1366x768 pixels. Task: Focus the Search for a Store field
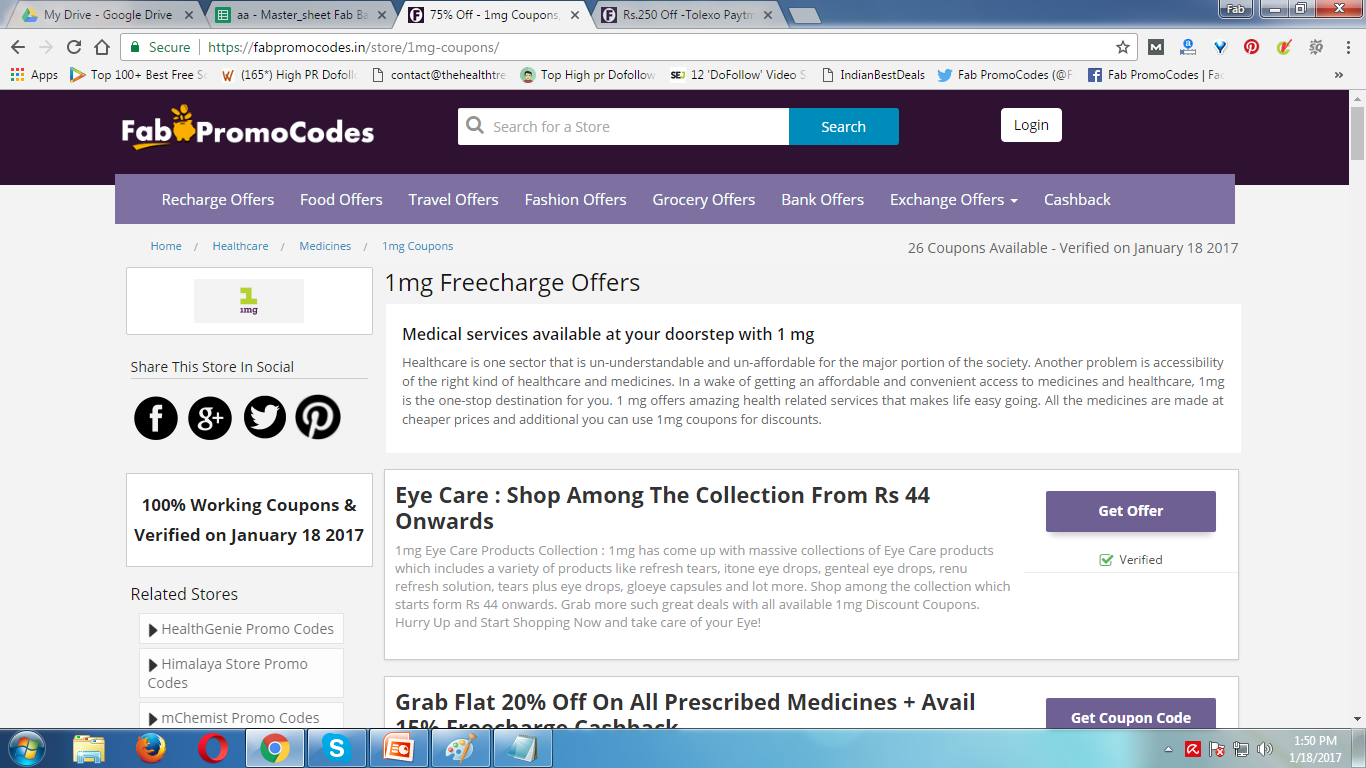(624, 127)
